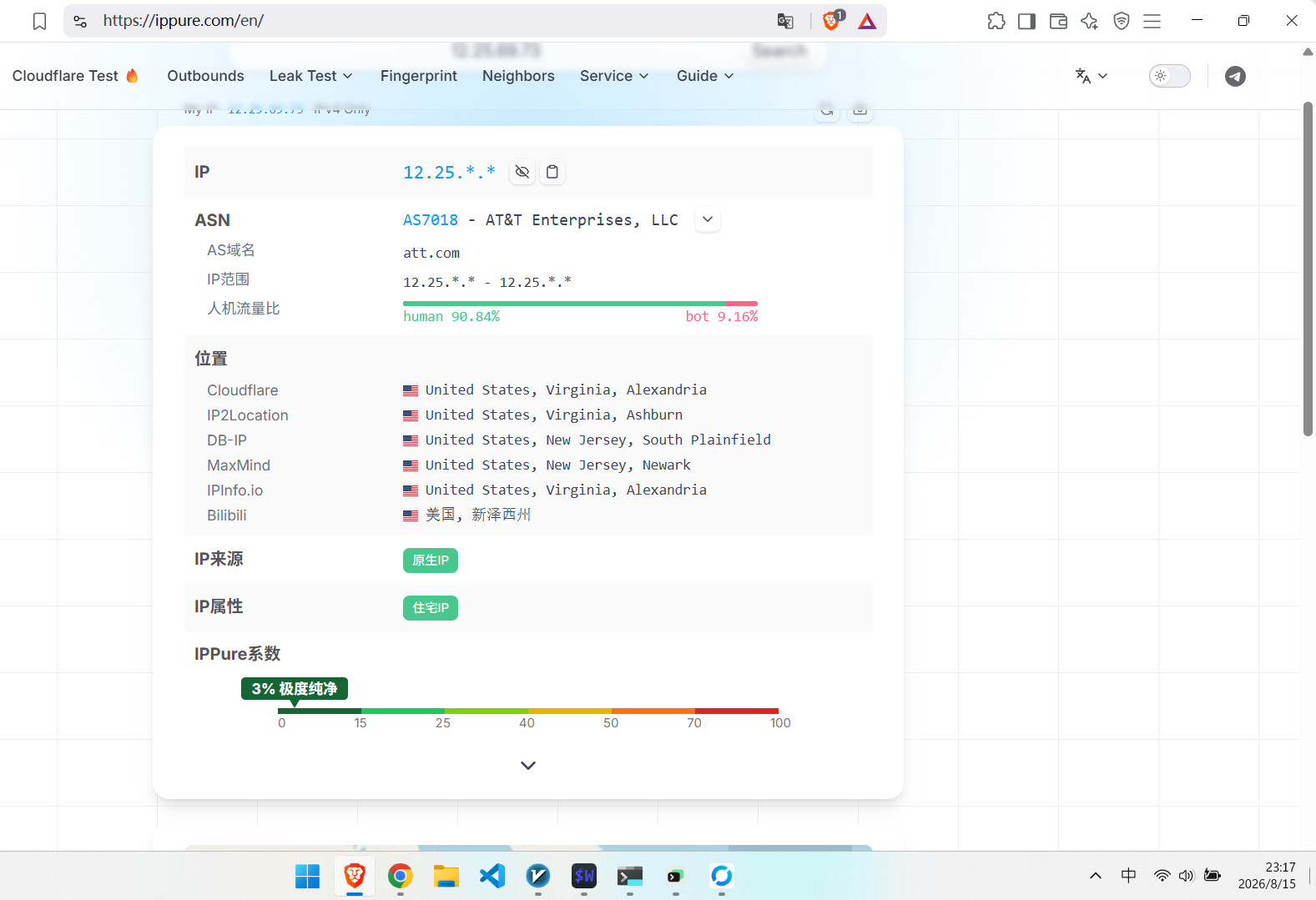Copy the IP address with clipboard icon
The width and height of the screenshot is (1316, 900).
click(552, 172)
